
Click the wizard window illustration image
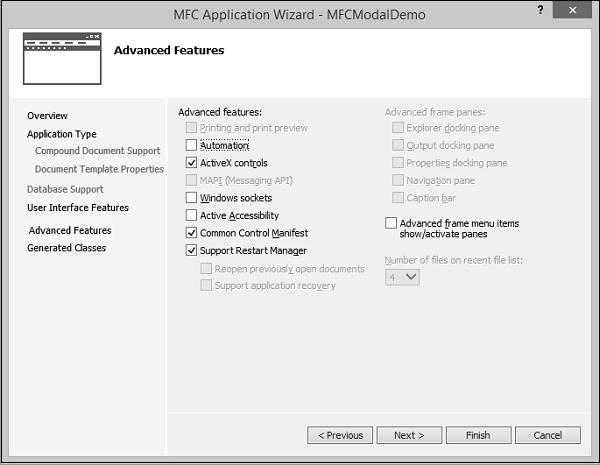click(62, 58)
